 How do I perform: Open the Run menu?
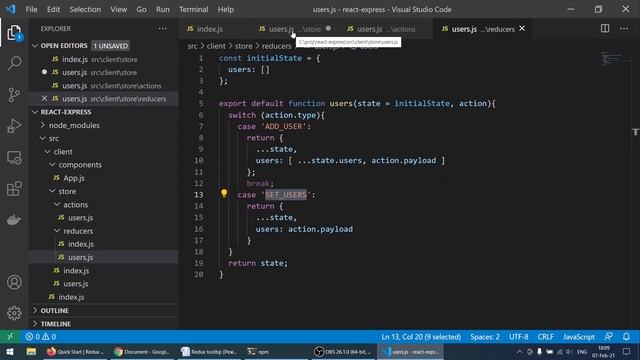(x=162, y=9)
